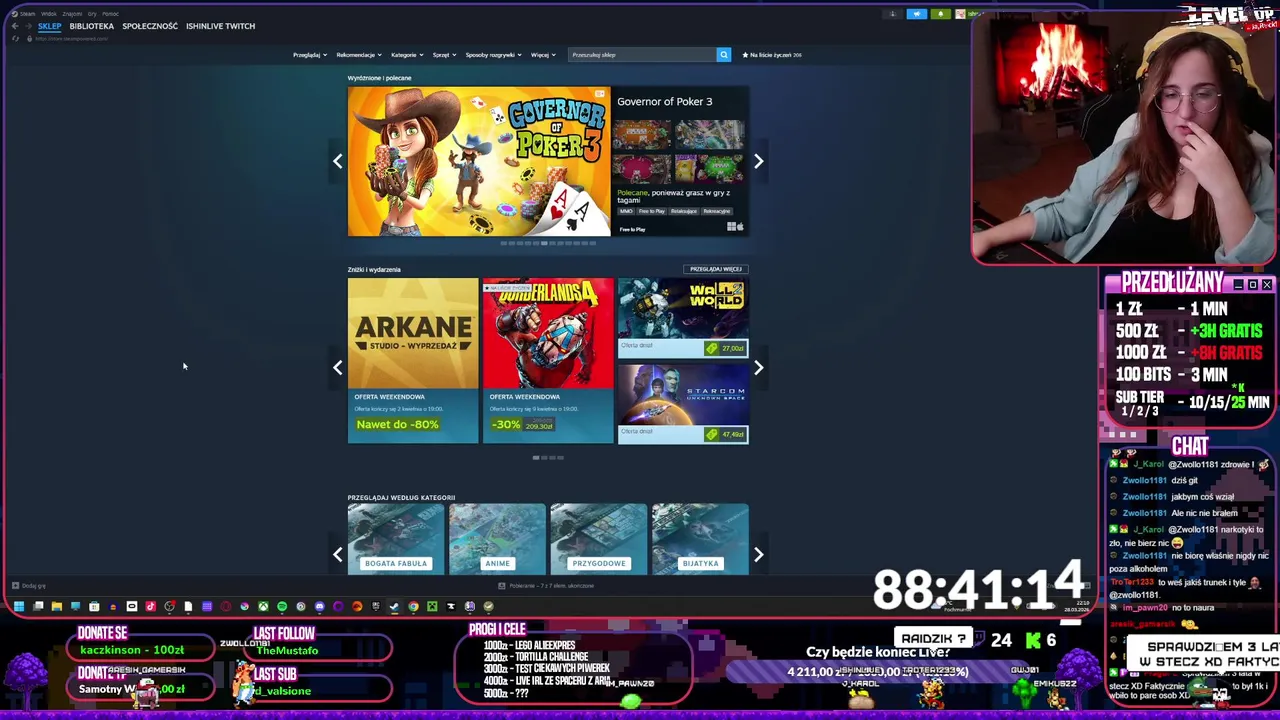Image resolution: width=1280 pixels, height=720 pixels.
Task: Open the Widok menu
Action: [x=48, y=14]
